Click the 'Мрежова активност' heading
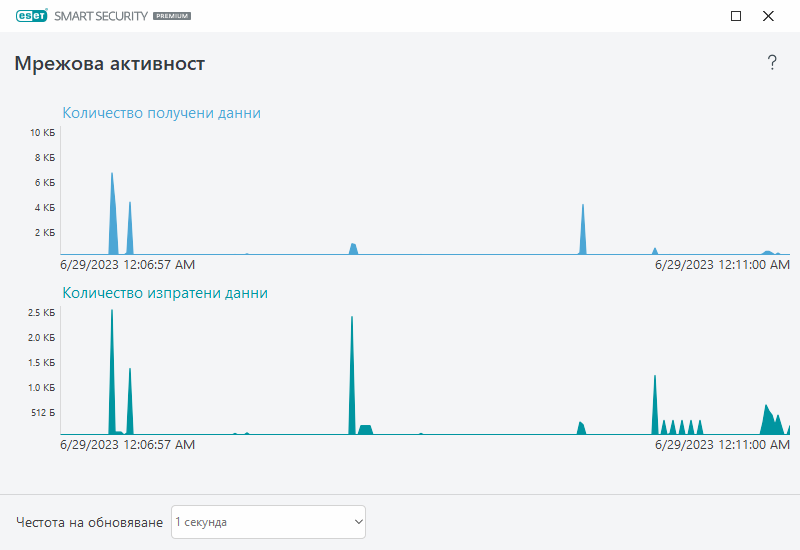This screenshot has height=550, width=800. point(110,64)
